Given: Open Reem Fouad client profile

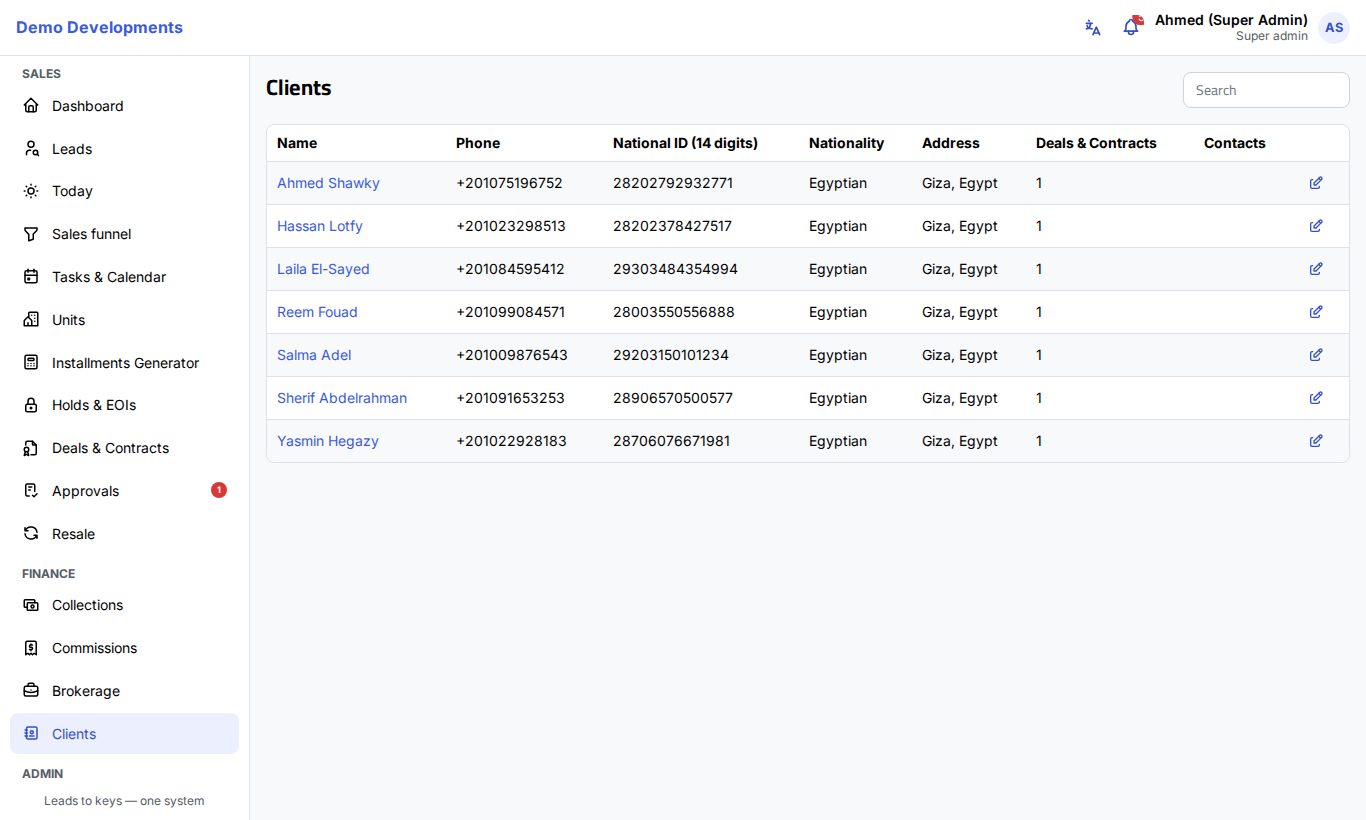Looking at the screenshot, I should click(317, 312).
